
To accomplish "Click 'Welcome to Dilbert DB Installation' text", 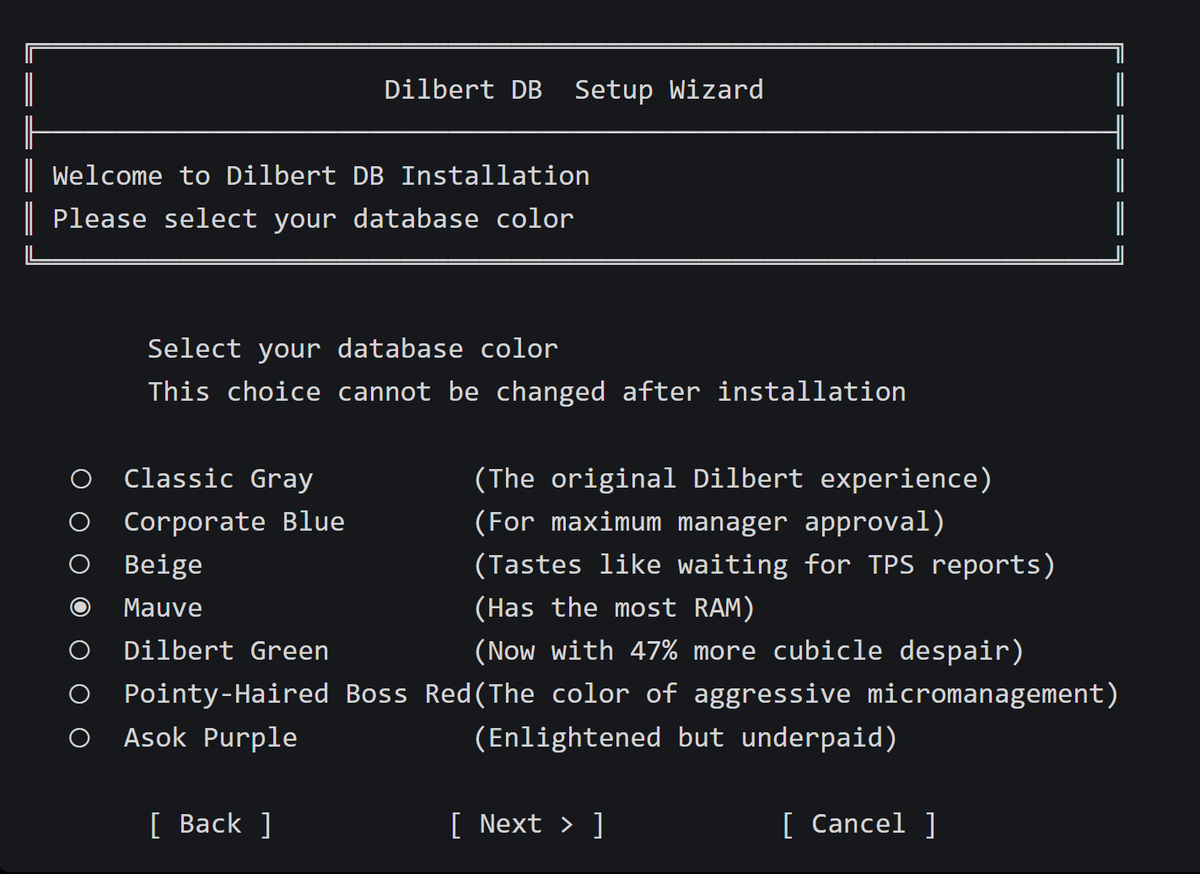I will tap(321, 176).
